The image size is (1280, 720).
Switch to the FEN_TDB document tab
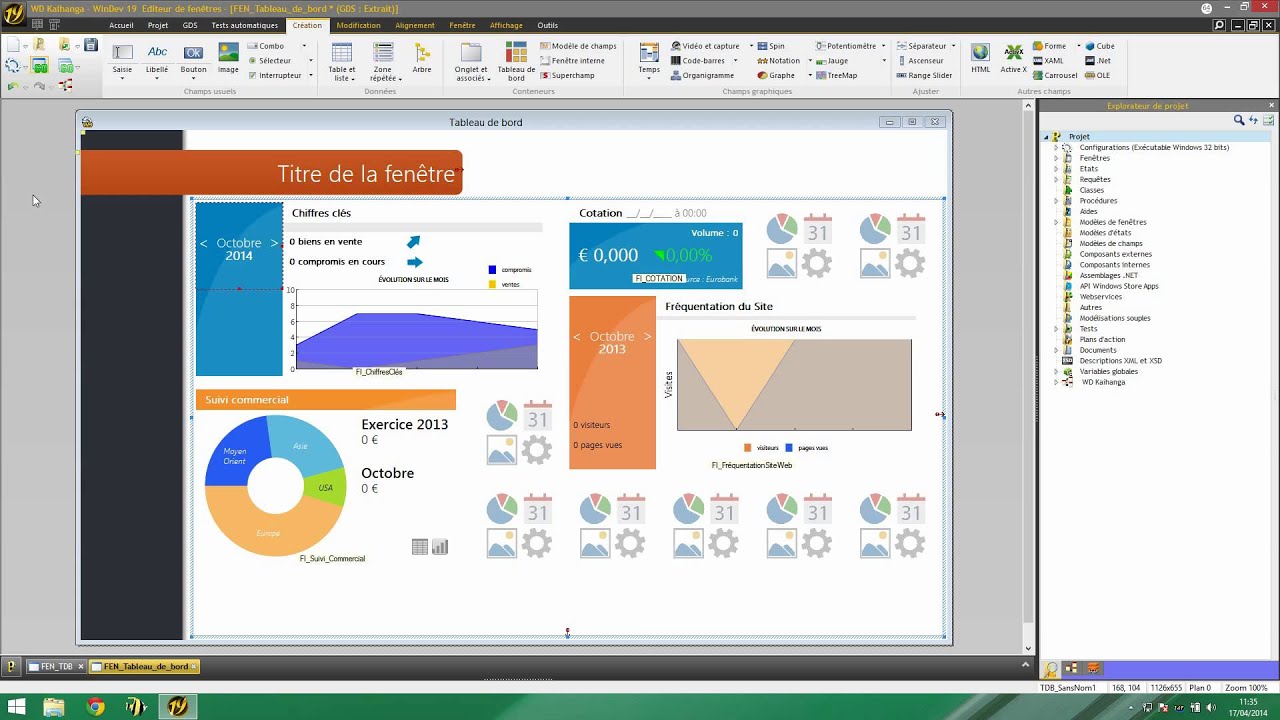56,666
